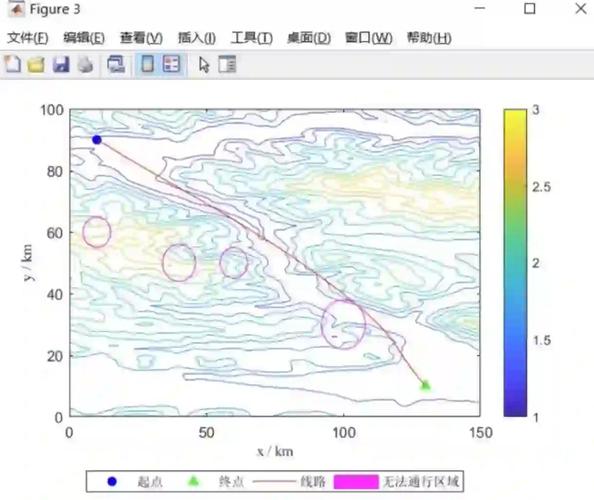Click the MATLAB icon in title bar
The height and width of the screenshot is (500, 594).
coord(16,9)
